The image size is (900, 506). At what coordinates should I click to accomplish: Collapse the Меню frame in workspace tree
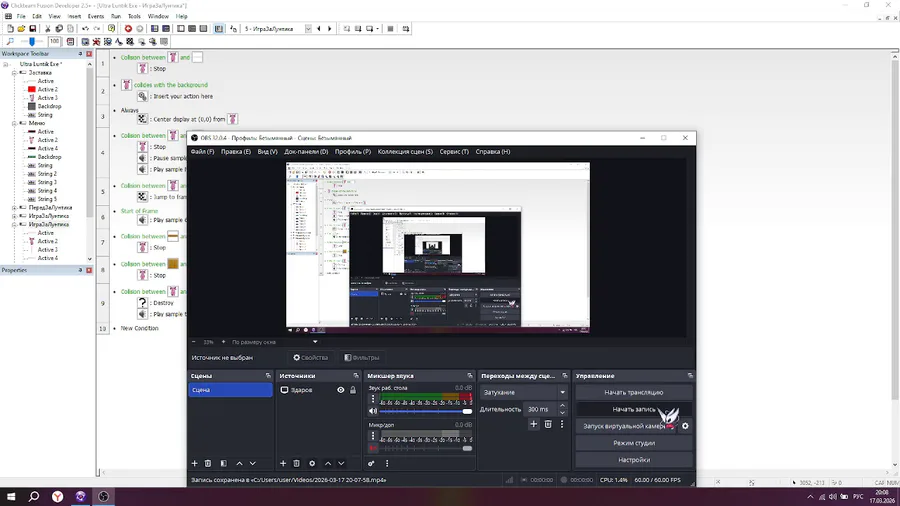tap(14, 123)
